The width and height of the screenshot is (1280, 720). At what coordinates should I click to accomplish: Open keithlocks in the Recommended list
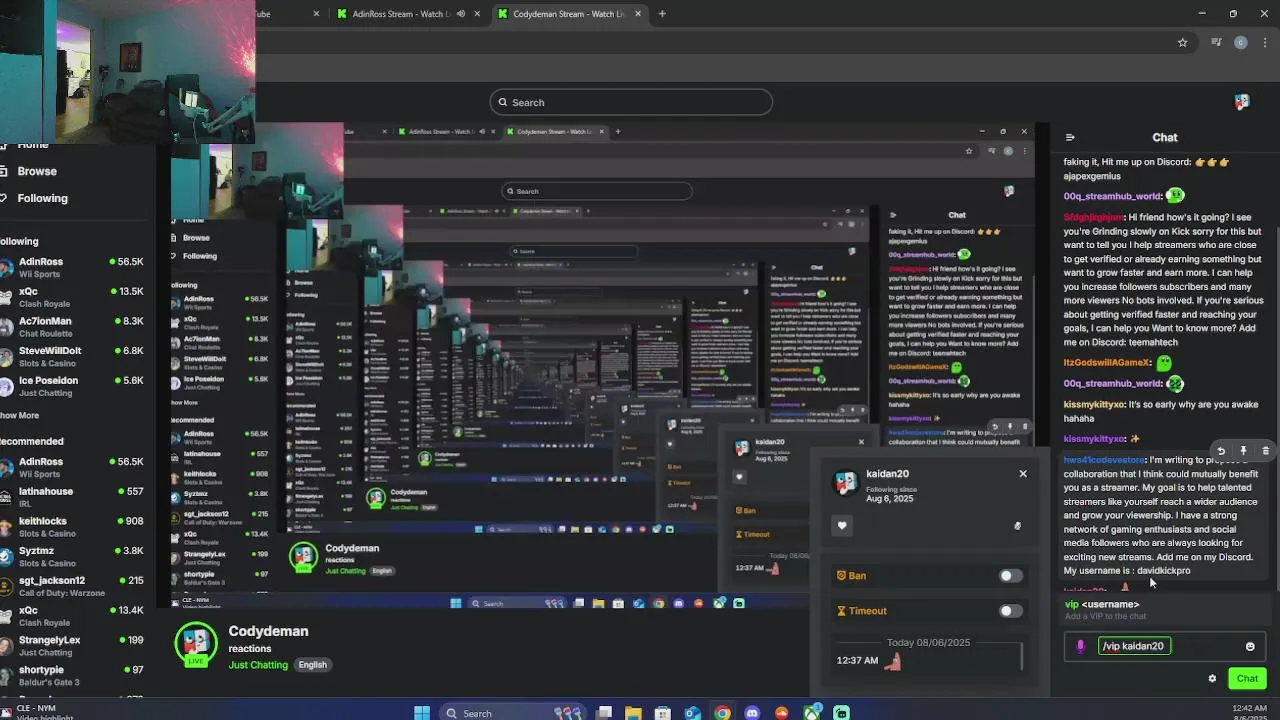pos(75,526)
